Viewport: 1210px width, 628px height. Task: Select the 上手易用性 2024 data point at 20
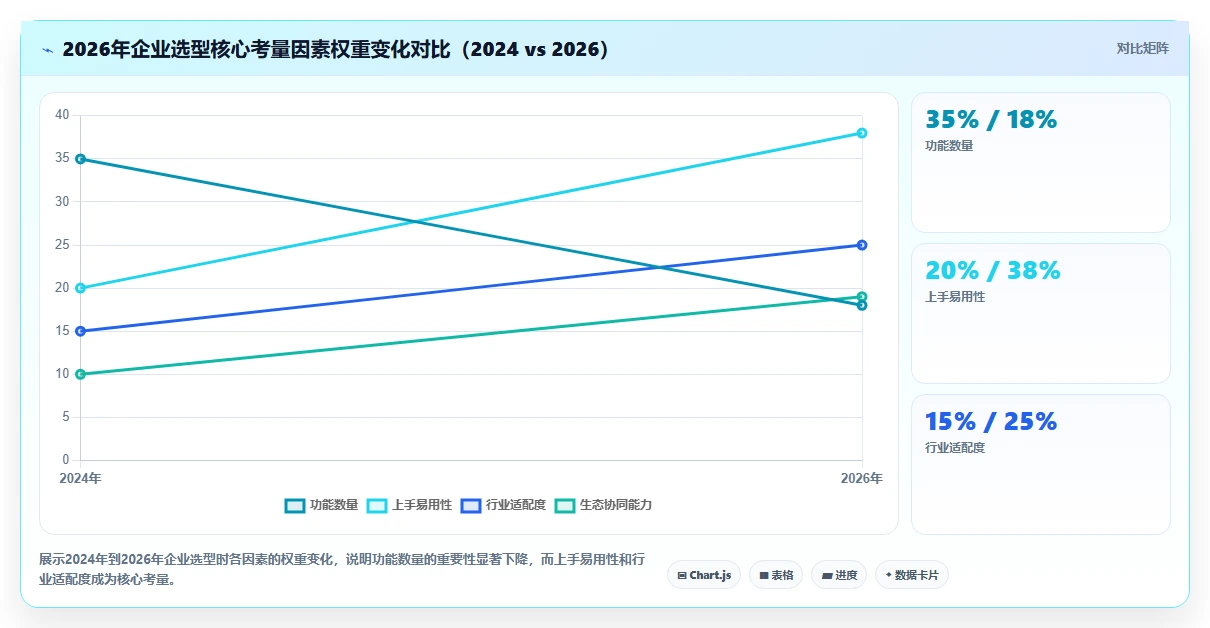80,288
